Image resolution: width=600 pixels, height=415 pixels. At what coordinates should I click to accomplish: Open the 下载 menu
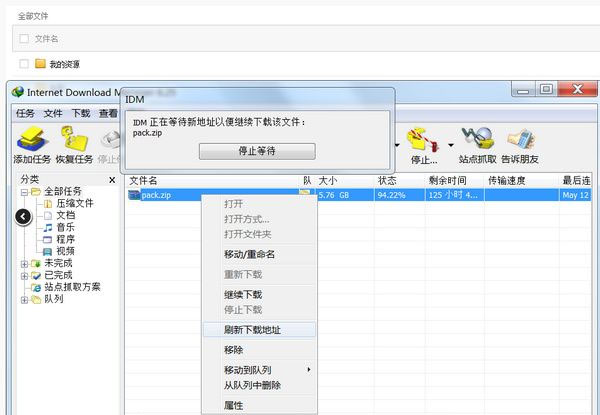[81, 113]
